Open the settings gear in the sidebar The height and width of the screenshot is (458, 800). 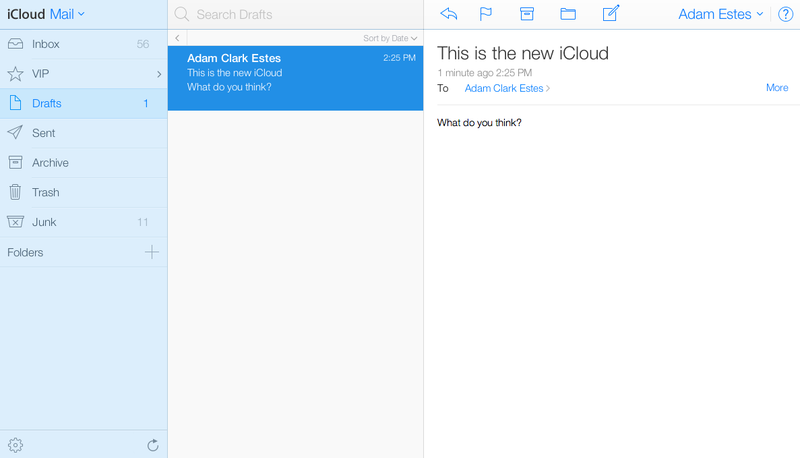point(15,445)
